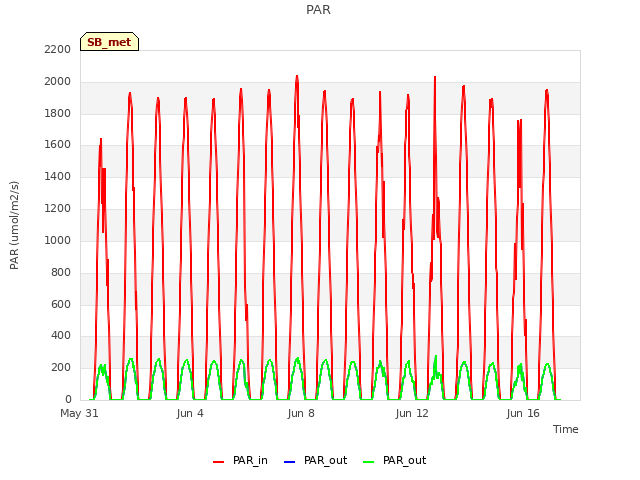The width and height of the screenshot is (640, 480).
Task: Toggle the PAR_in legend label
Action: tap(250, 460)
